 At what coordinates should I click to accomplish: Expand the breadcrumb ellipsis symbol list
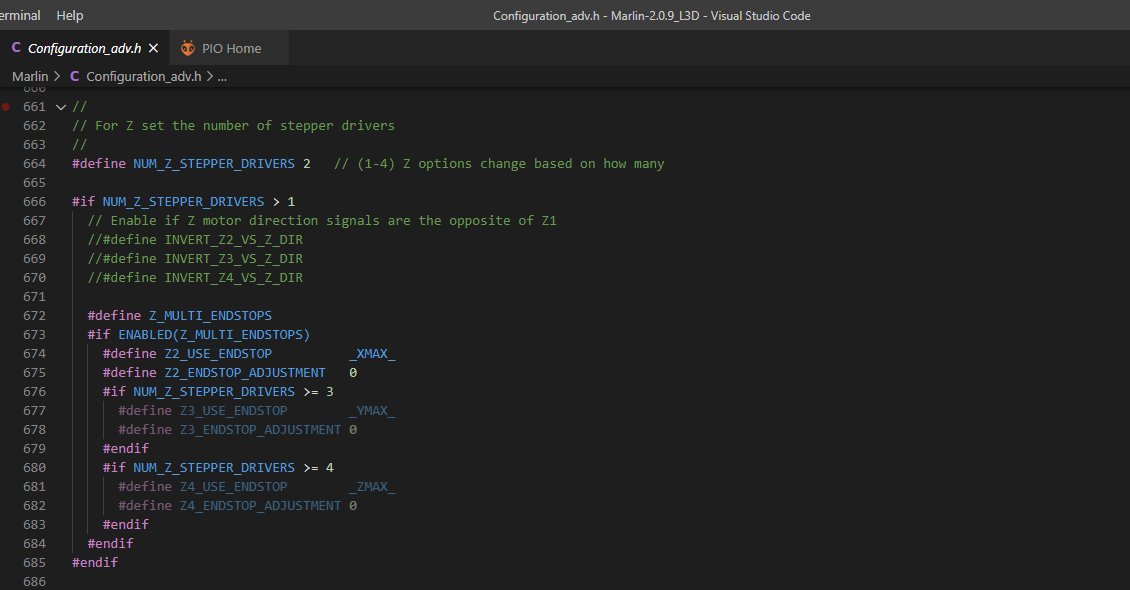tap(222, 76)
